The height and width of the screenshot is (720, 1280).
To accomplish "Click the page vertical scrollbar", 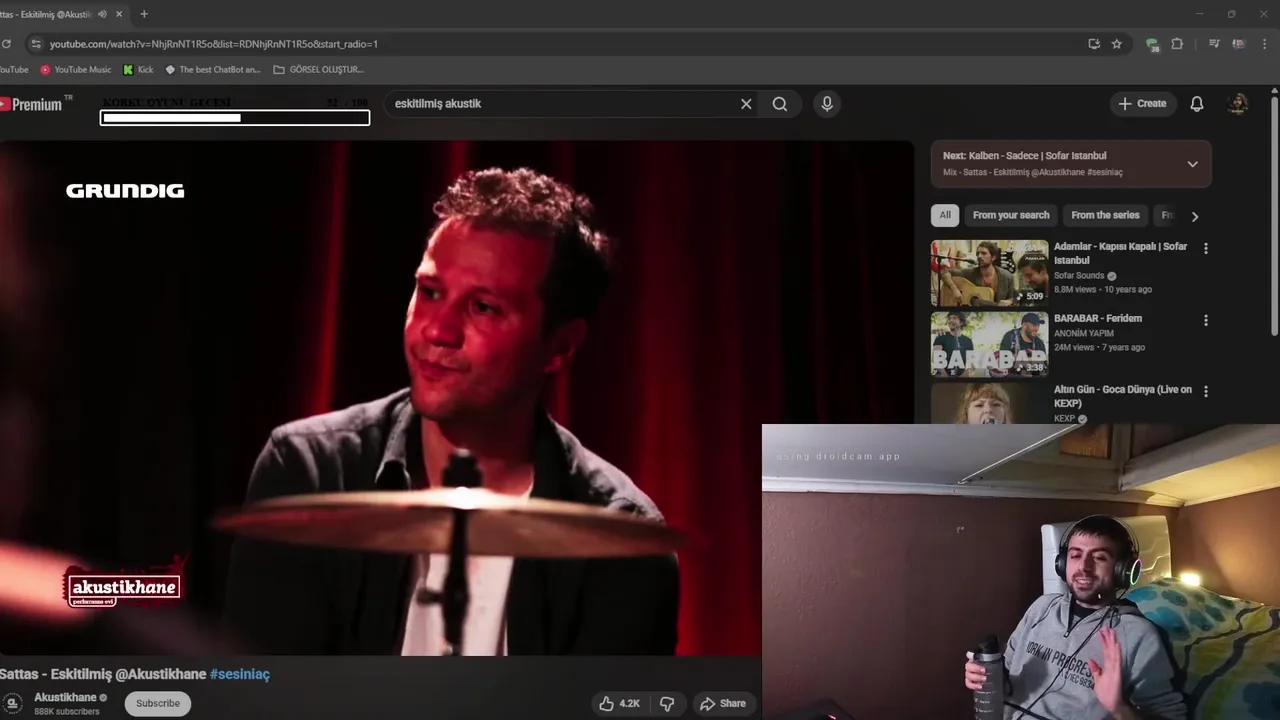I will coord(1274,214).
